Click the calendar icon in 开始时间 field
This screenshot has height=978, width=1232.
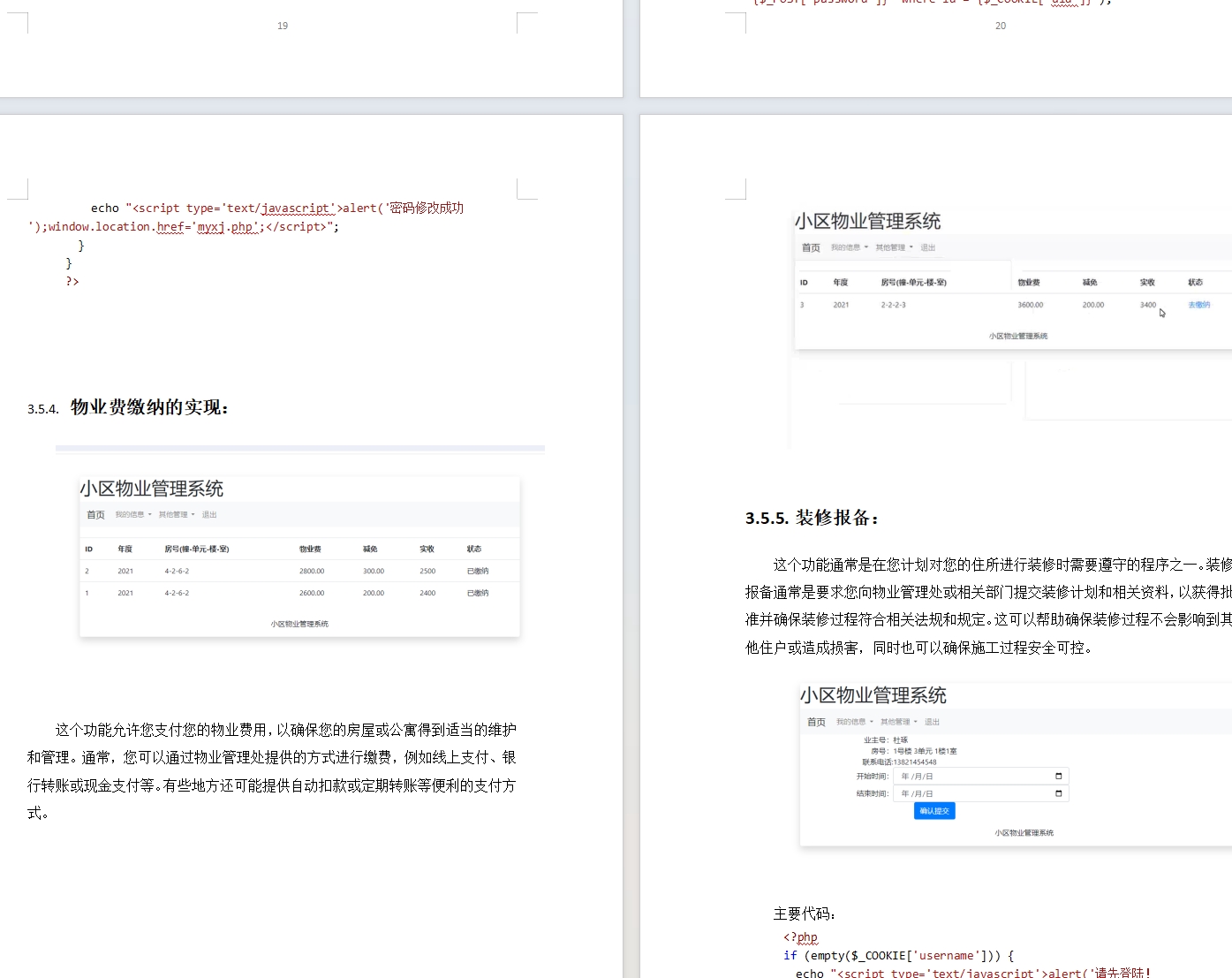tap(1059, 777)
